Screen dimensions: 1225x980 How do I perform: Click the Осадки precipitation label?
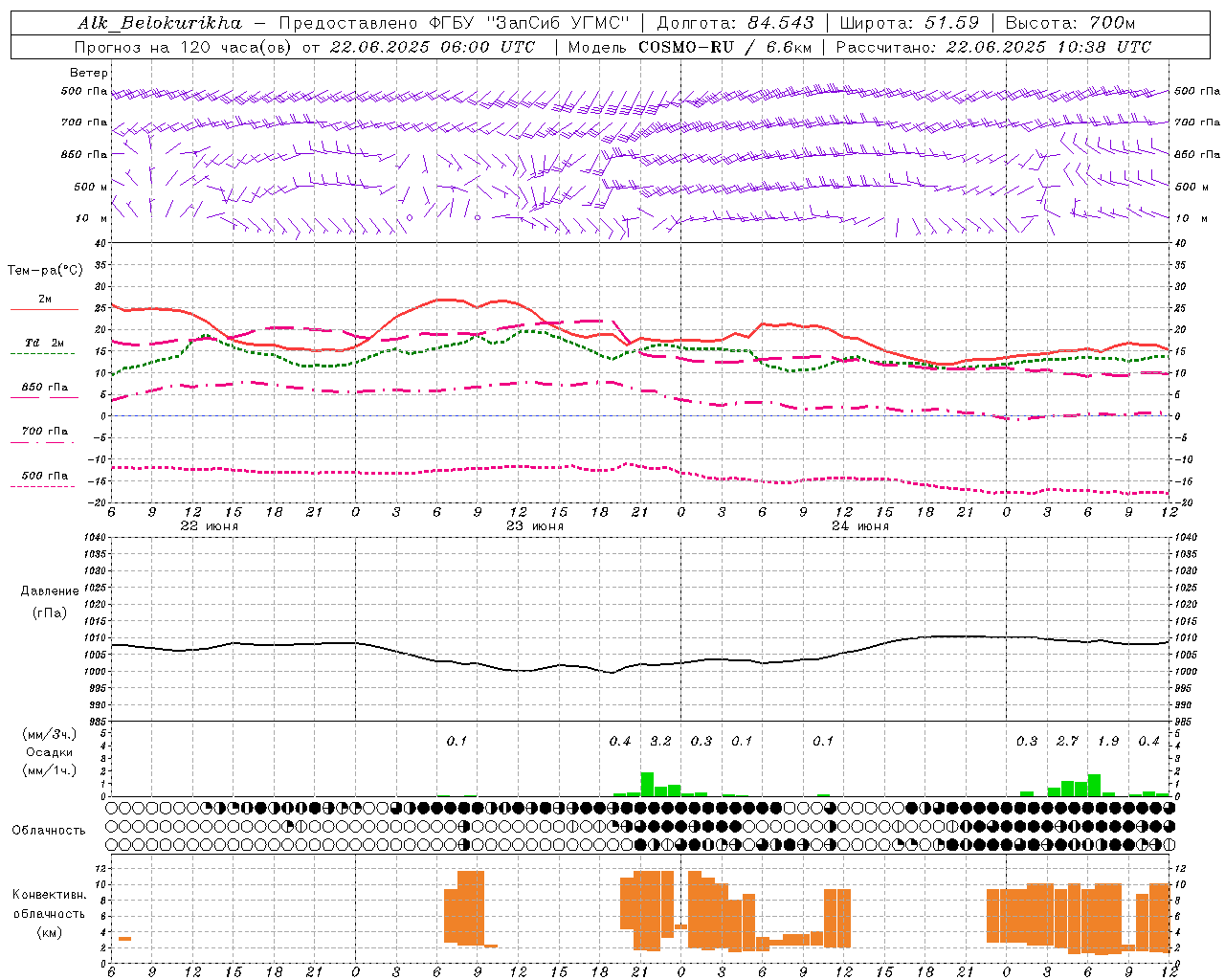50,752
